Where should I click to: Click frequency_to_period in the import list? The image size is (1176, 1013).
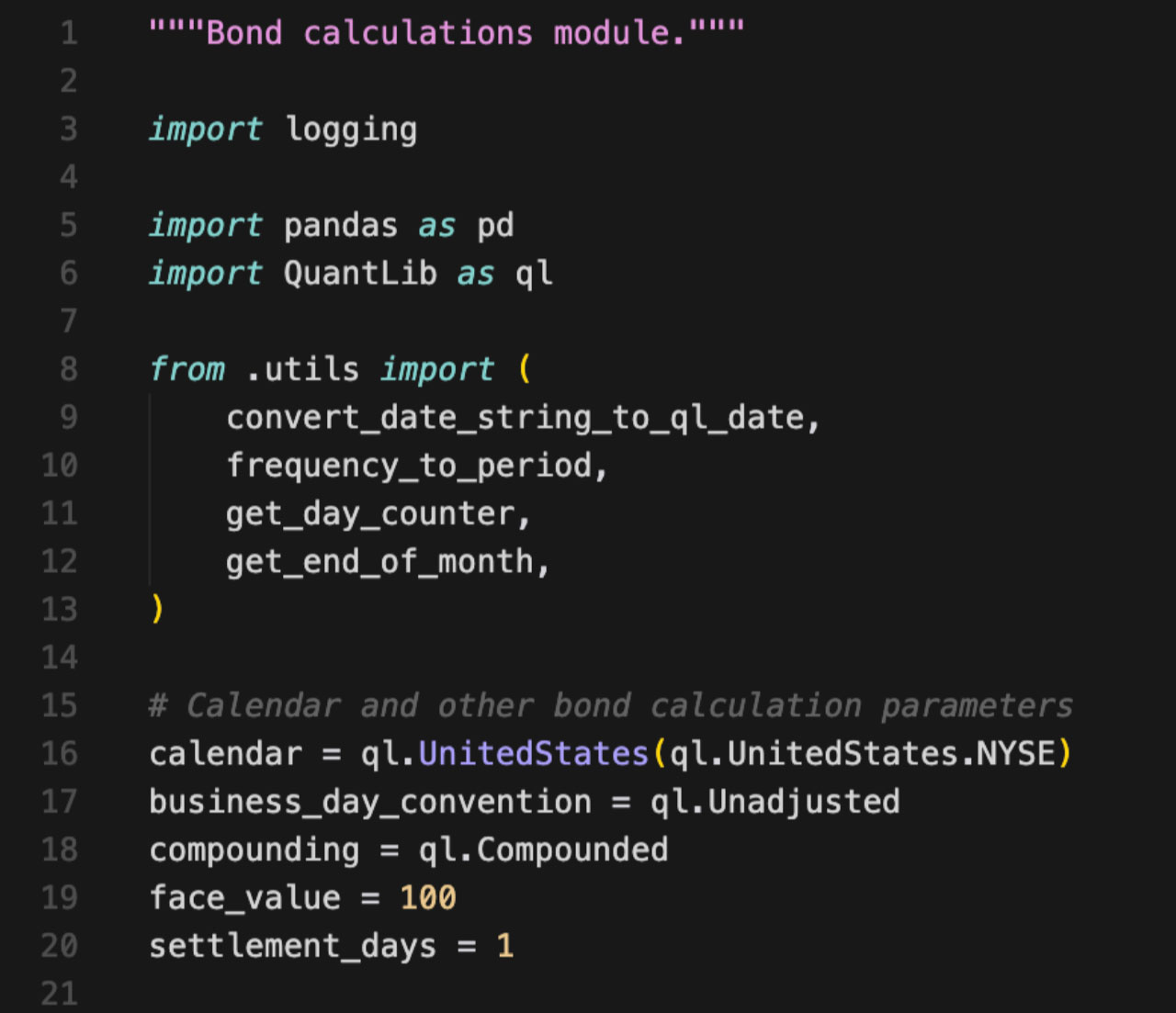click(410, 466)
